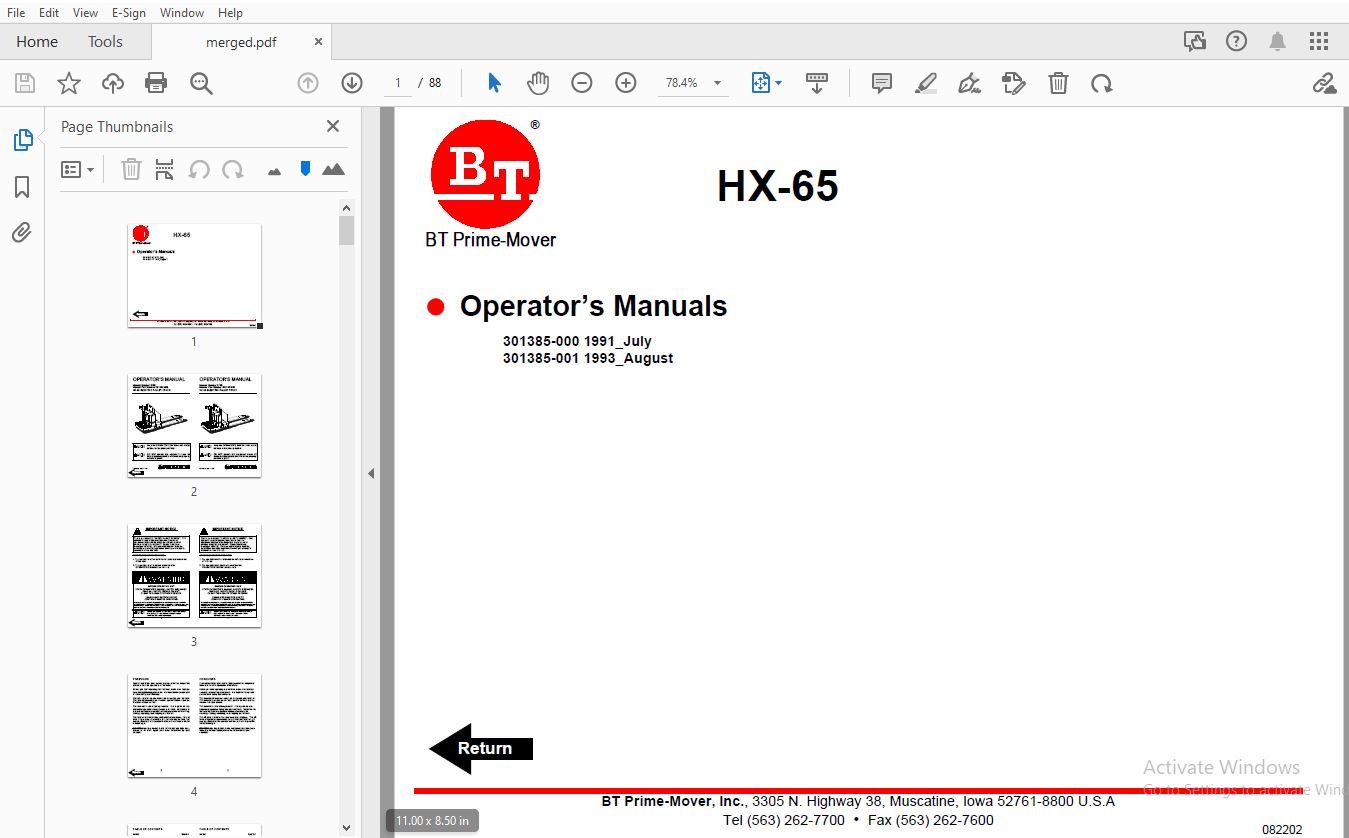Go to next page arrow
This screenshot has width=1349, height=838.
pyautogui.click(x=352, y=83)
